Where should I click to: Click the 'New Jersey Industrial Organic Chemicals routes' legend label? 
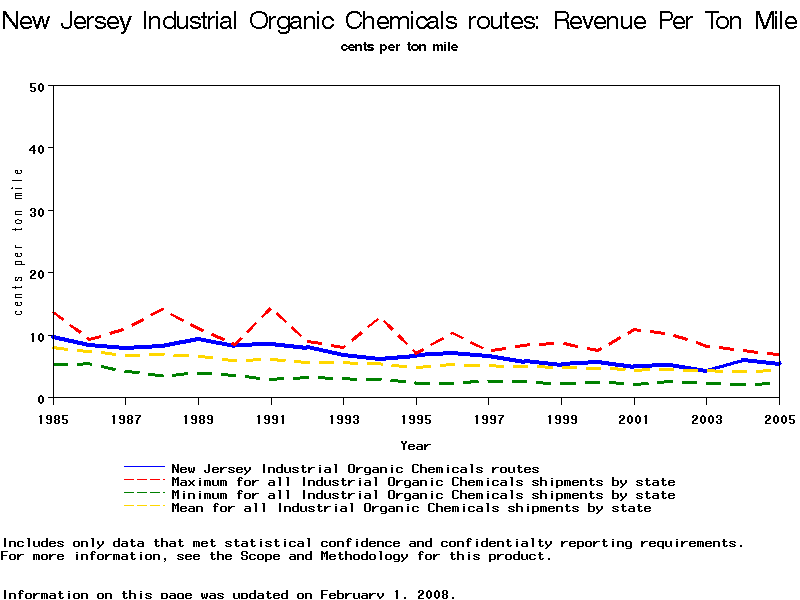355,468
